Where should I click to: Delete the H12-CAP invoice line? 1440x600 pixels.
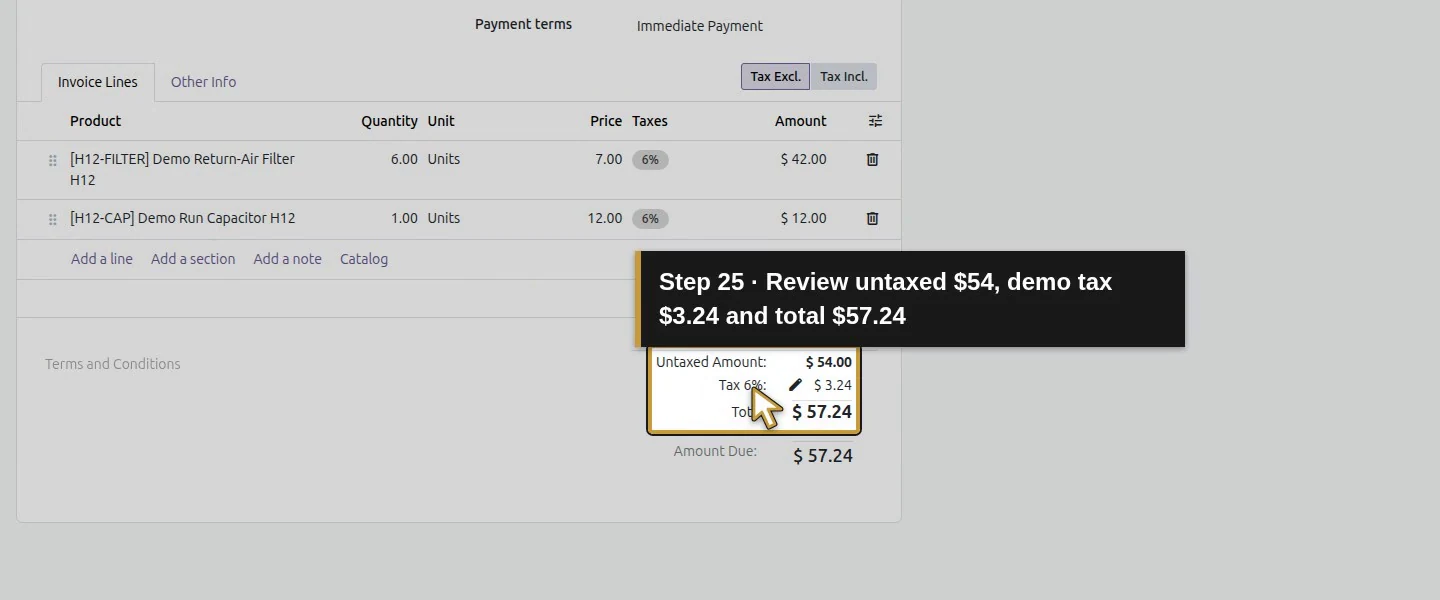[872, 218]
